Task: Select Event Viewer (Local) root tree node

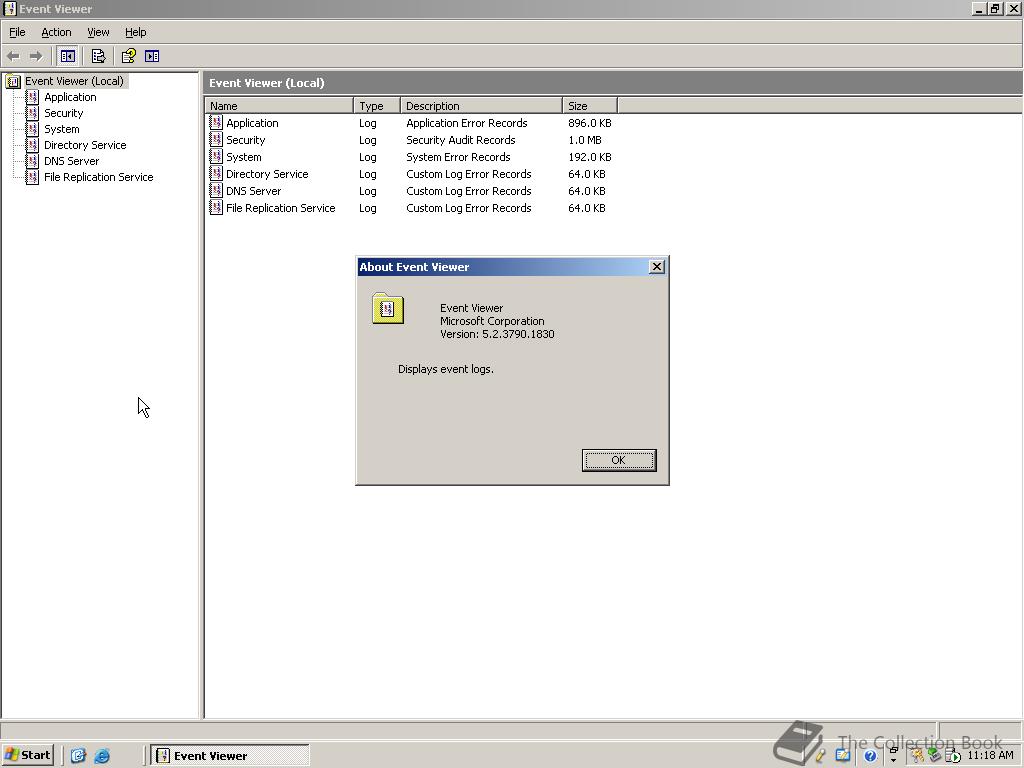Action: [x=74, y=81]
